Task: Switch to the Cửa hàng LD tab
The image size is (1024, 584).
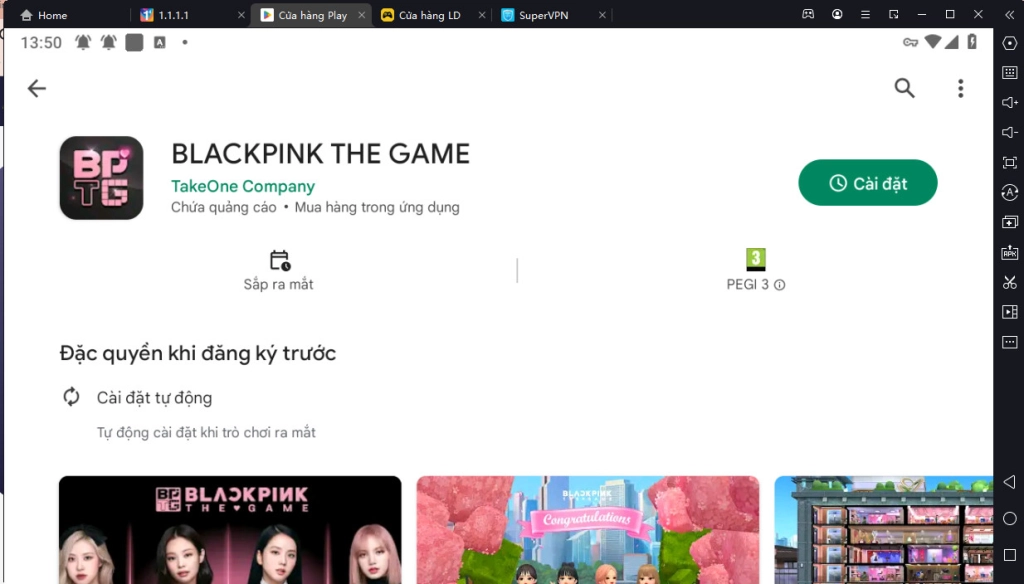Action: click(421, 15)
